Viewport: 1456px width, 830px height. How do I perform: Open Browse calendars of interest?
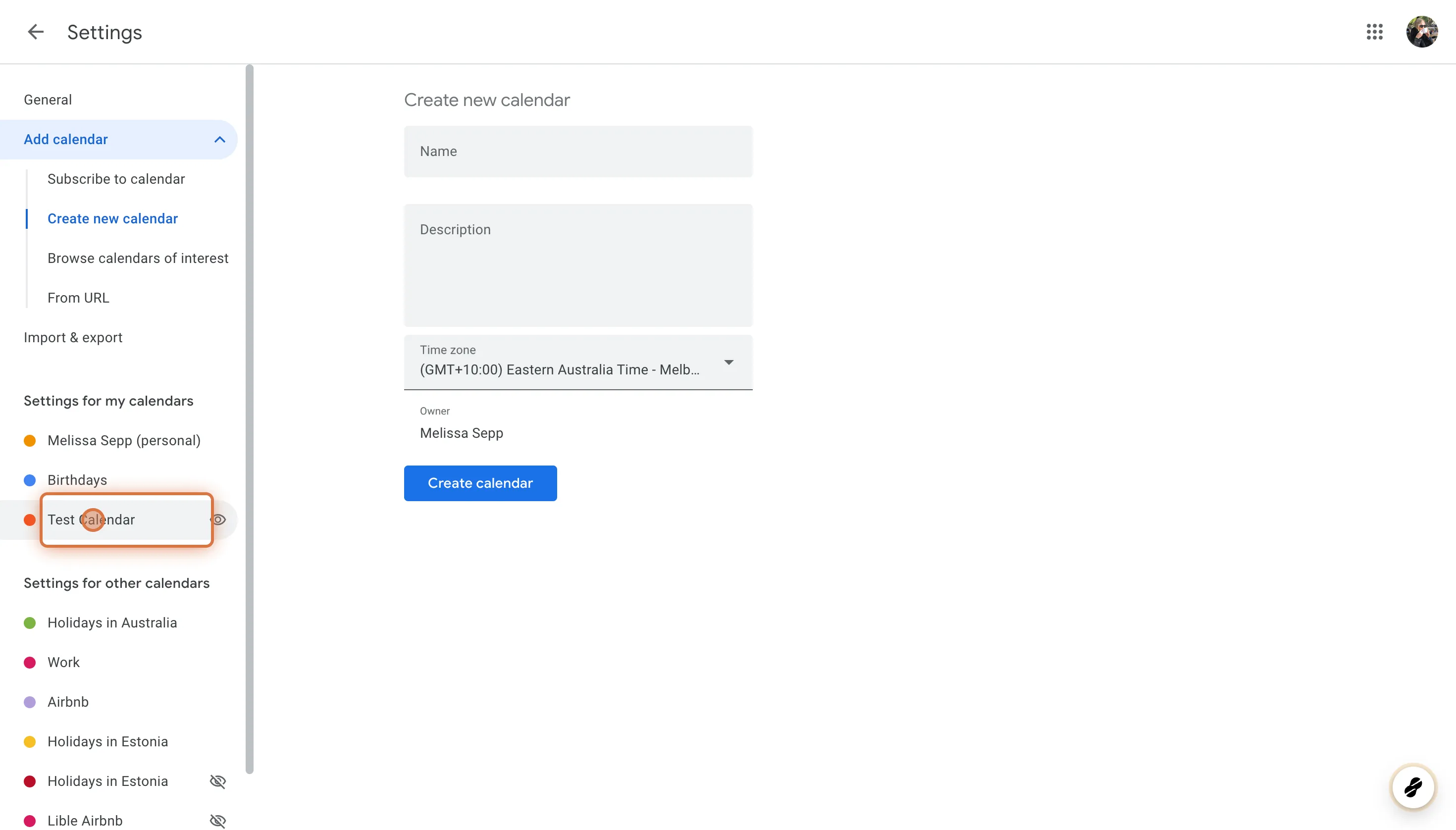[138, 258]
